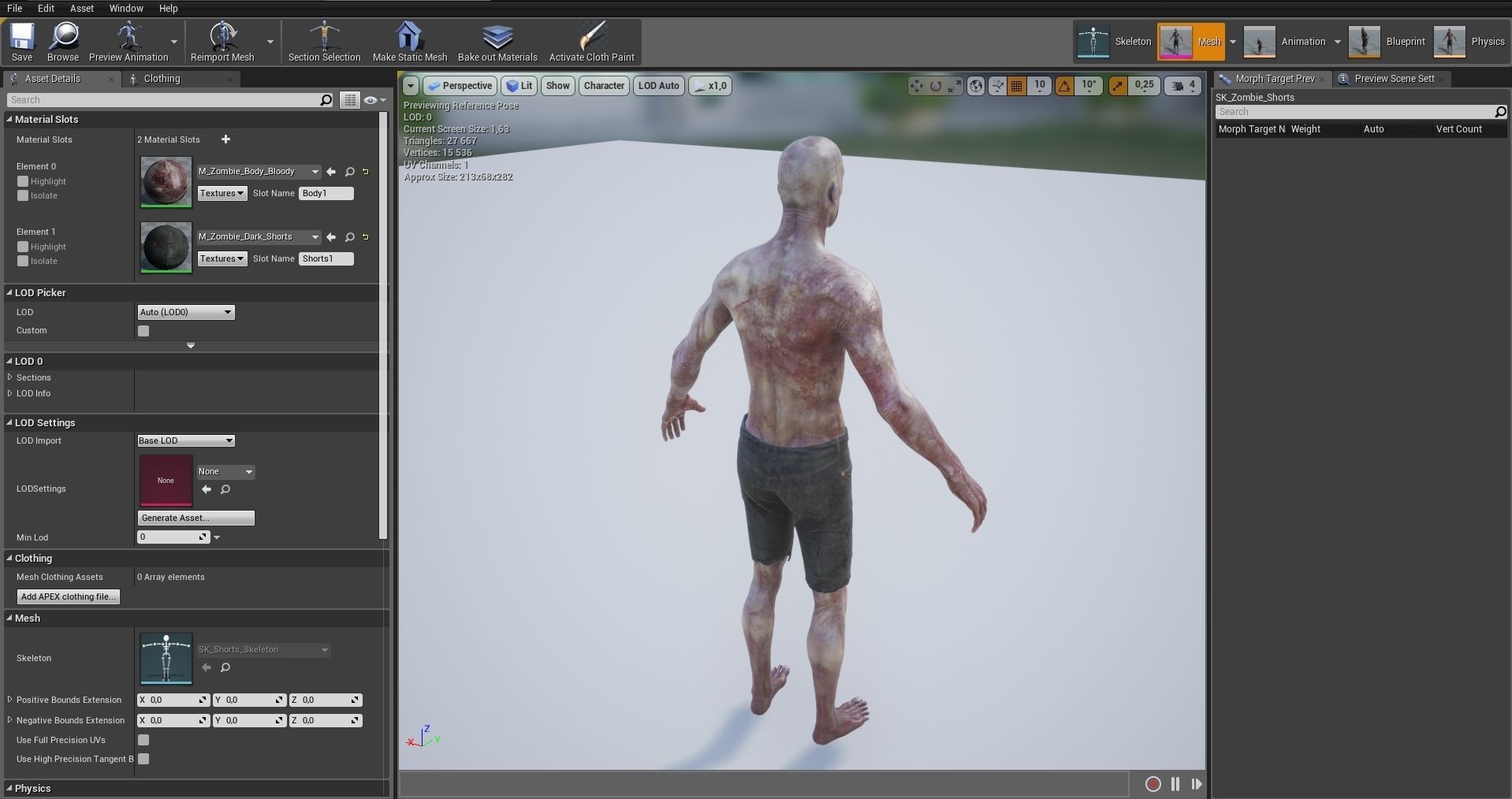
Task: Open the LOD Auto dropdown
Action: point(658,85)
